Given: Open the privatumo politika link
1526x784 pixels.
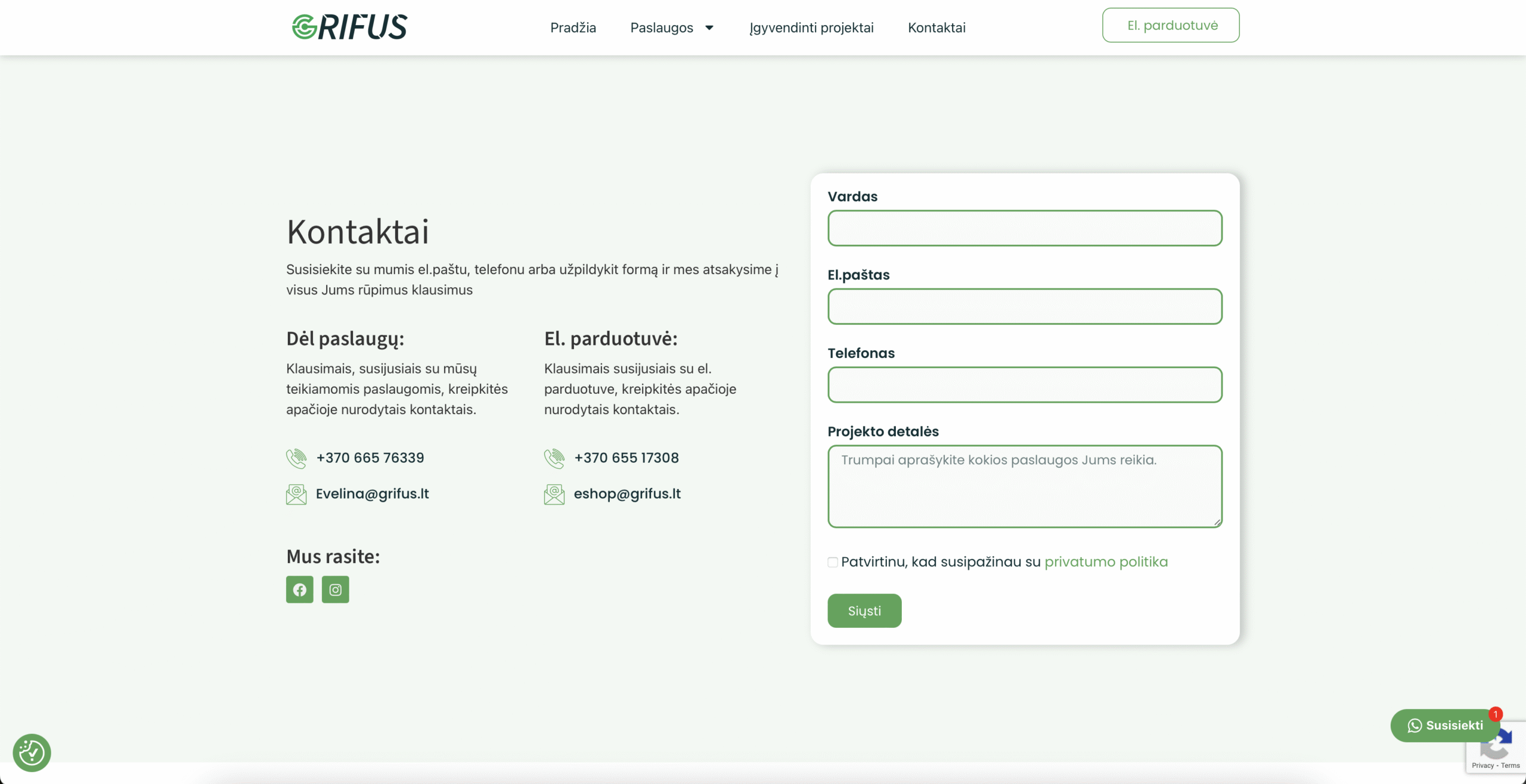Looking at the screenshot, I should (x=1106, y=562).
